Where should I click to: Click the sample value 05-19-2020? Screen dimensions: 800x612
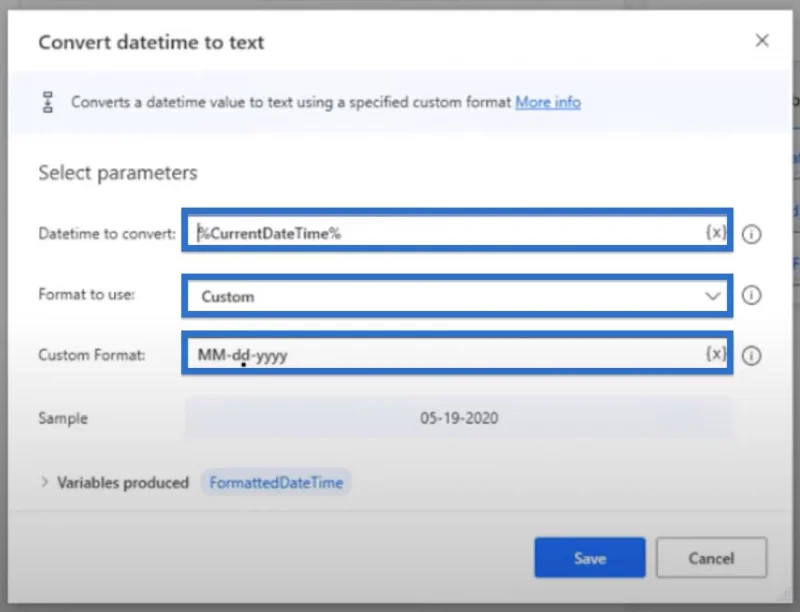(459, 418)
